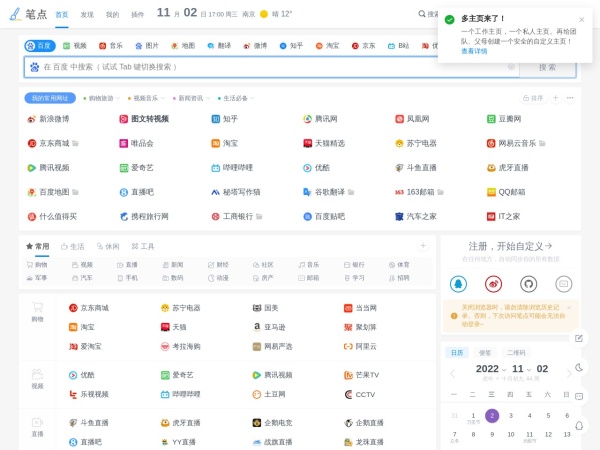Expand the 新闻资讯 category dropdown
This screenshot has height=450, width=600.
click(x=191, y=98)
